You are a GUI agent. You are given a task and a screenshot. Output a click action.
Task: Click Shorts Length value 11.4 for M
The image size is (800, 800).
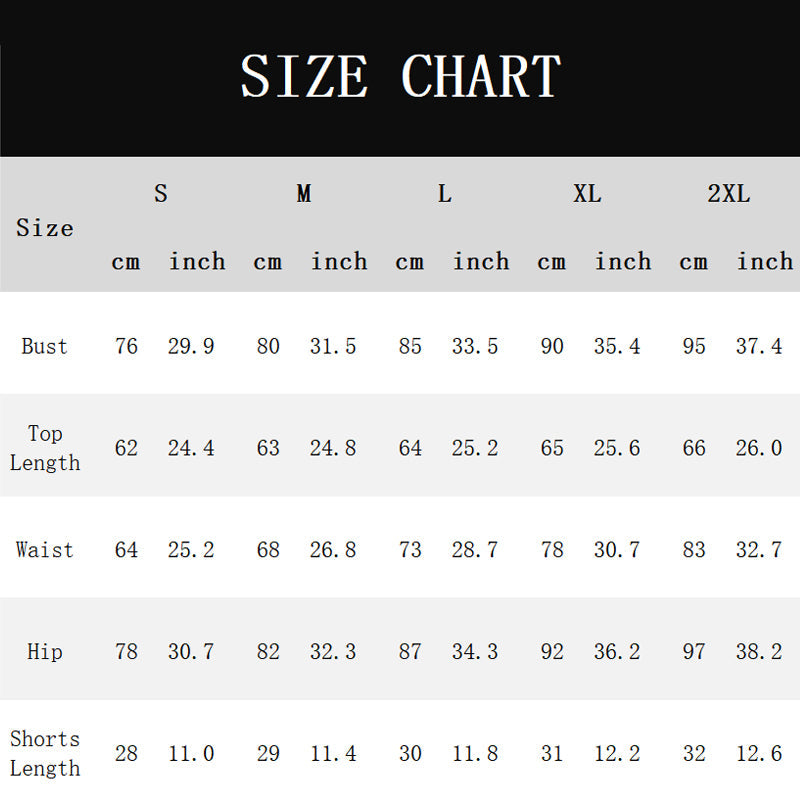click(333, 754)
